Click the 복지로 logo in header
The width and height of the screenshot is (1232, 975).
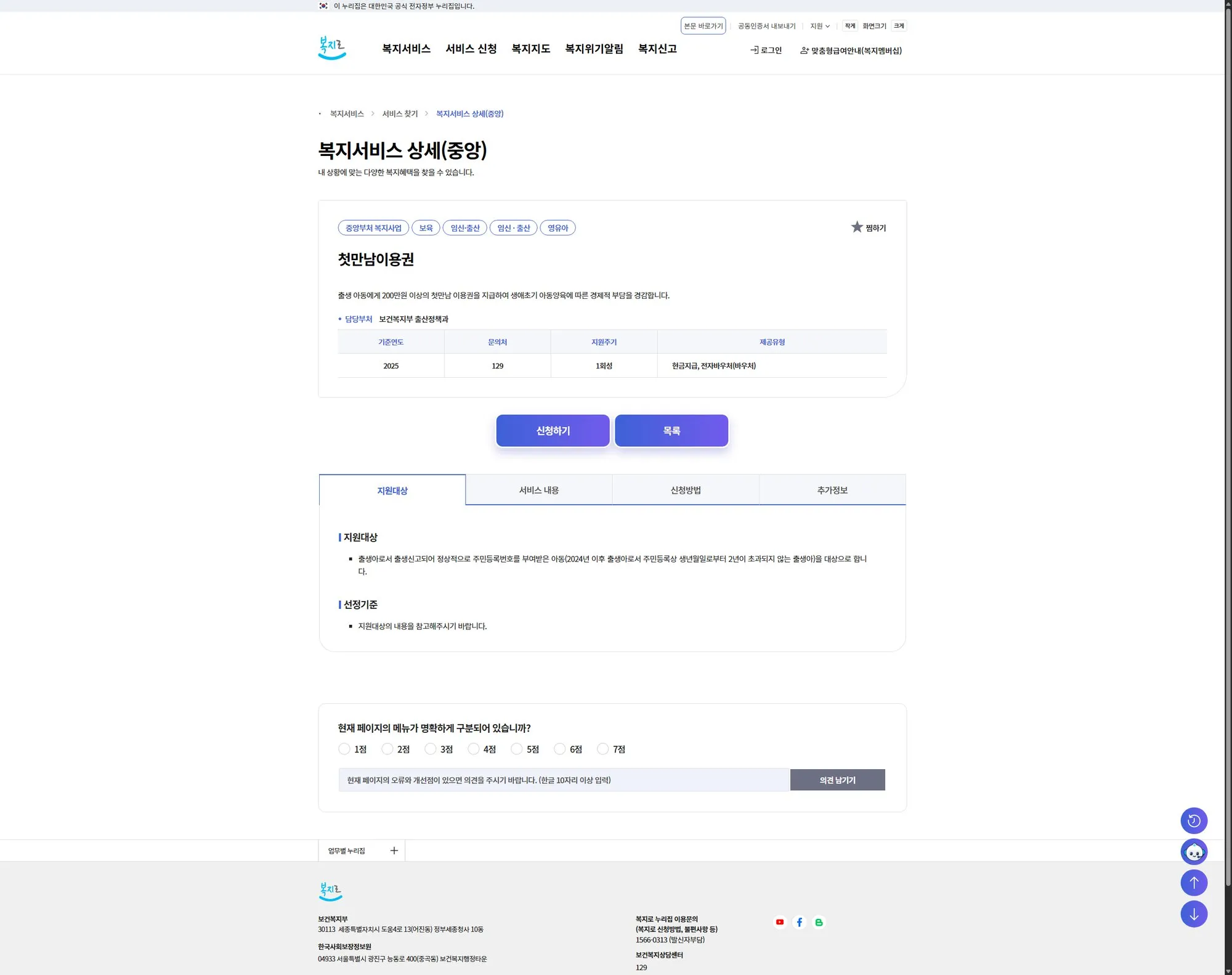(x=332, y=48)
